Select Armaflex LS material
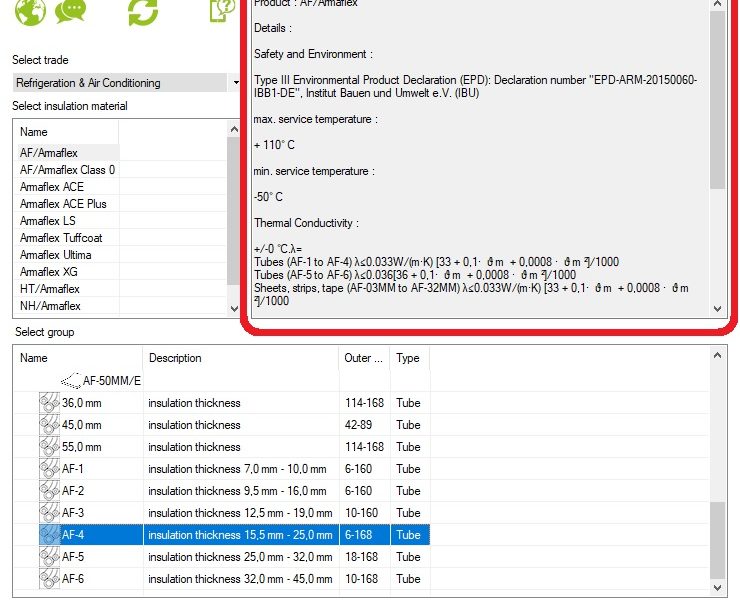Image resolution: width=740 pixels, height=600 pixels. click(x=48, y=220)
